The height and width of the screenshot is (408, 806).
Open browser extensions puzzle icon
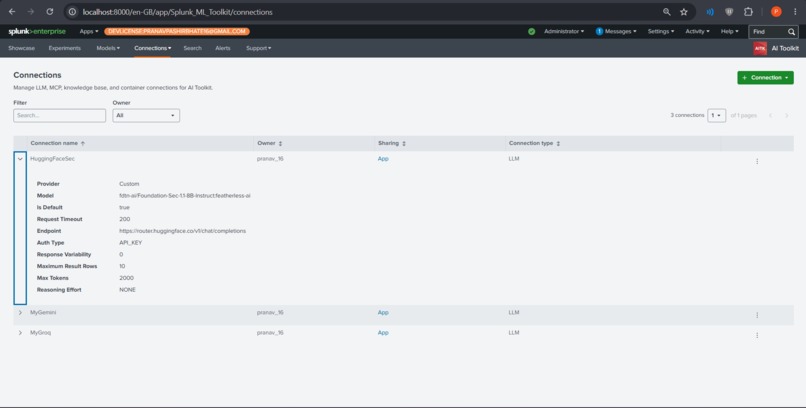tap(748, 12)
